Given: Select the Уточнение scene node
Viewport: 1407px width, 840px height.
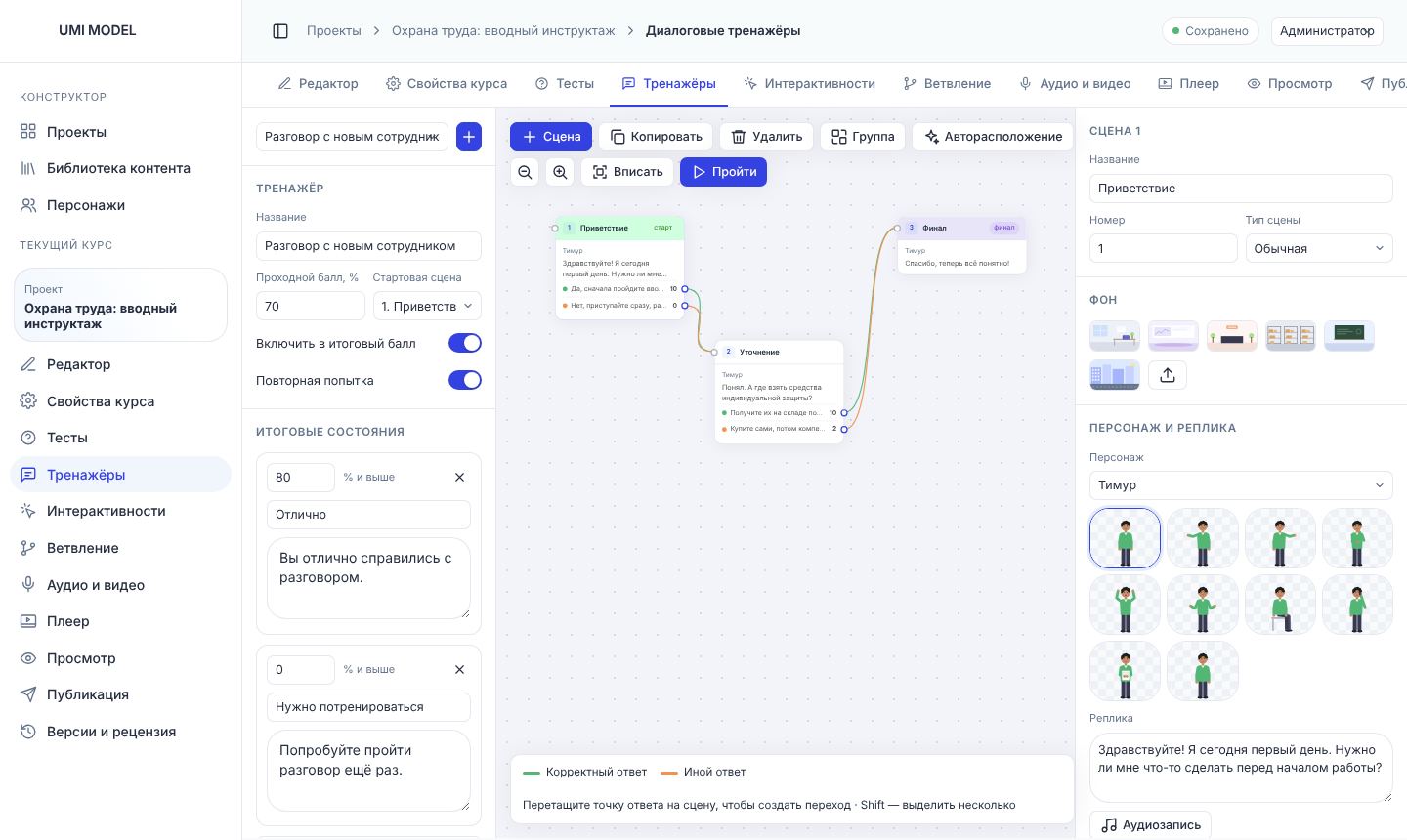Looking at the screenshot, I should (779, 392).
